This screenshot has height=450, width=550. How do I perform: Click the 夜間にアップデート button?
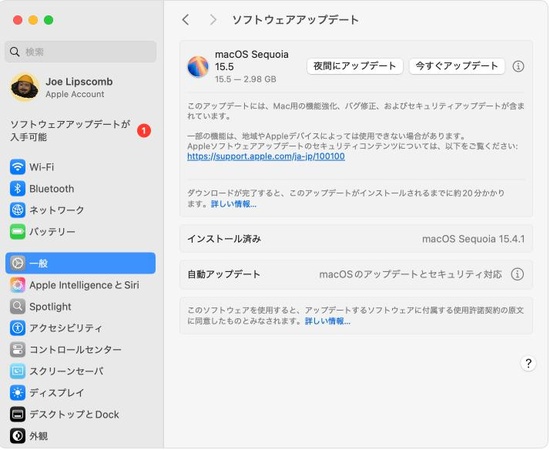355,66
